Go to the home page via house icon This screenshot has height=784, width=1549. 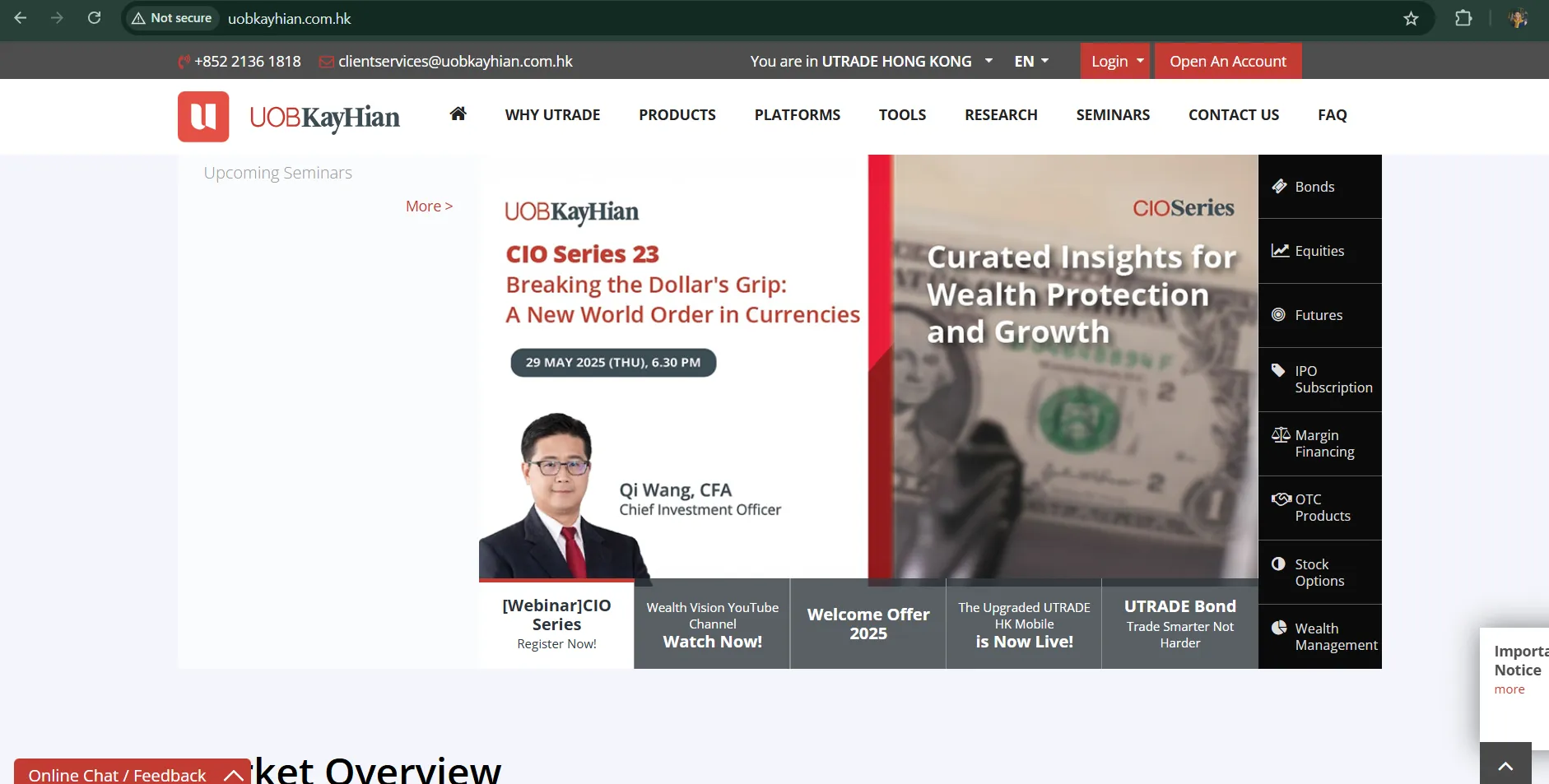coord(458,114)
